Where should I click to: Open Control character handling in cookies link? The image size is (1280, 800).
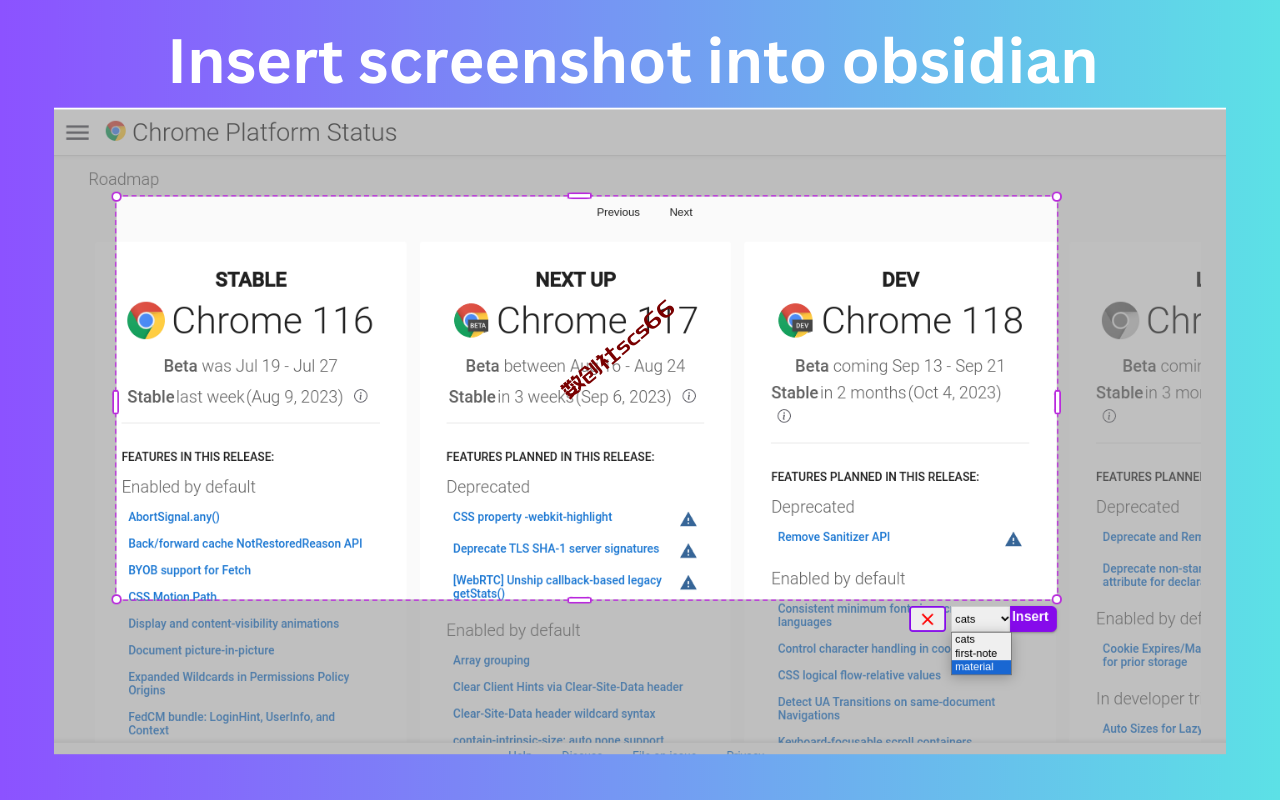click(x=864, y=648)
